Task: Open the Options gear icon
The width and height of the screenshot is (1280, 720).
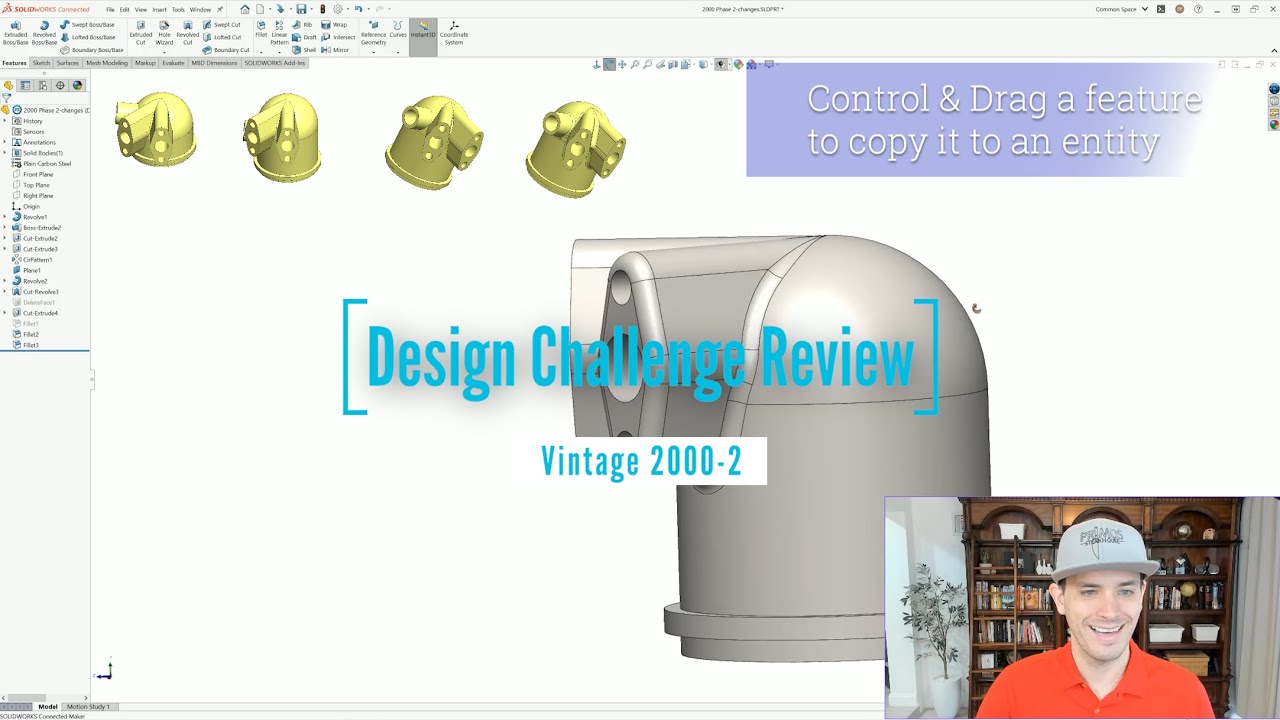Action: 338,9
